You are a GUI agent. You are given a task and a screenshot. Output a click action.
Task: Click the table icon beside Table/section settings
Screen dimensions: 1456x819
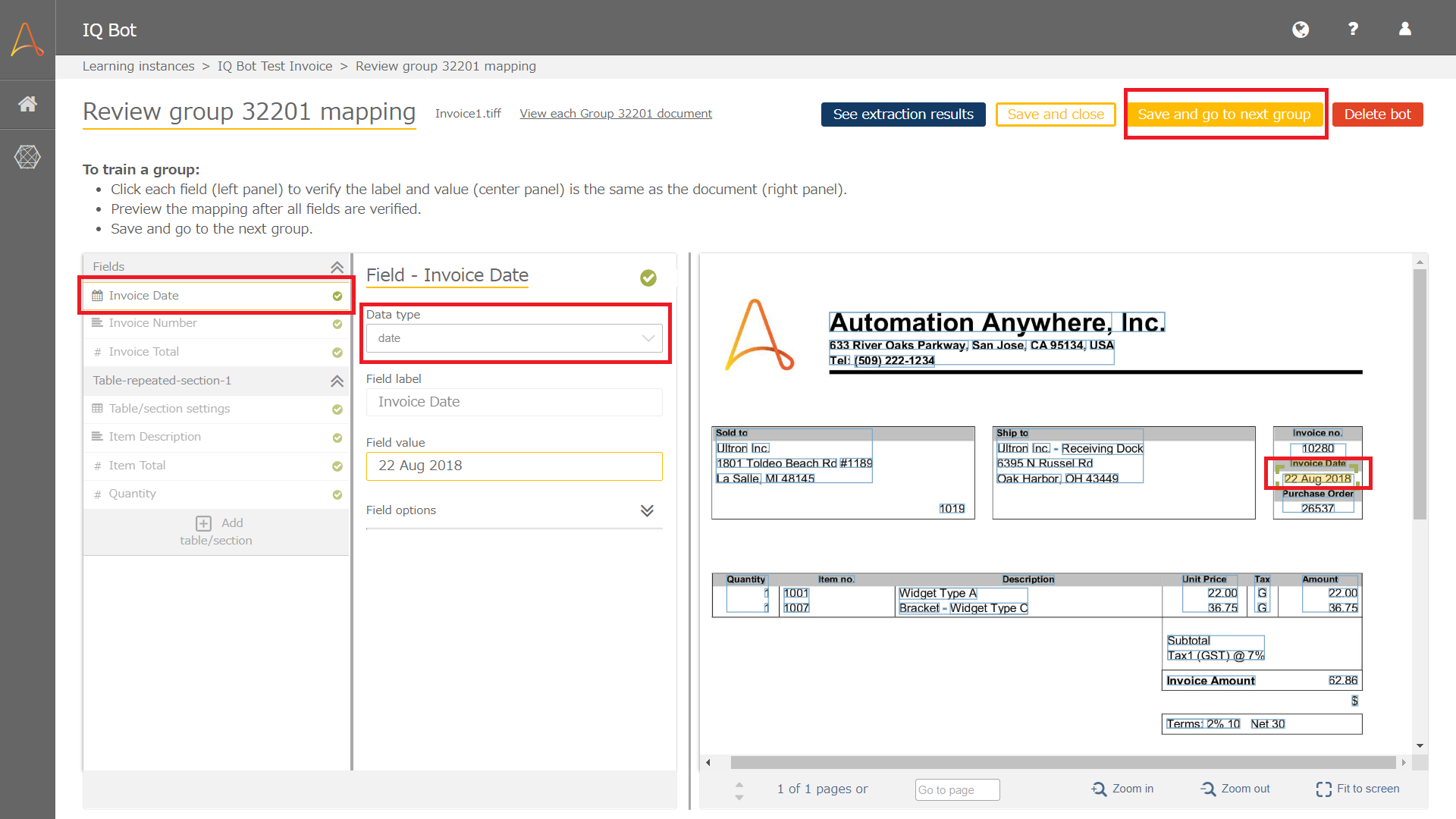point(97,409)
